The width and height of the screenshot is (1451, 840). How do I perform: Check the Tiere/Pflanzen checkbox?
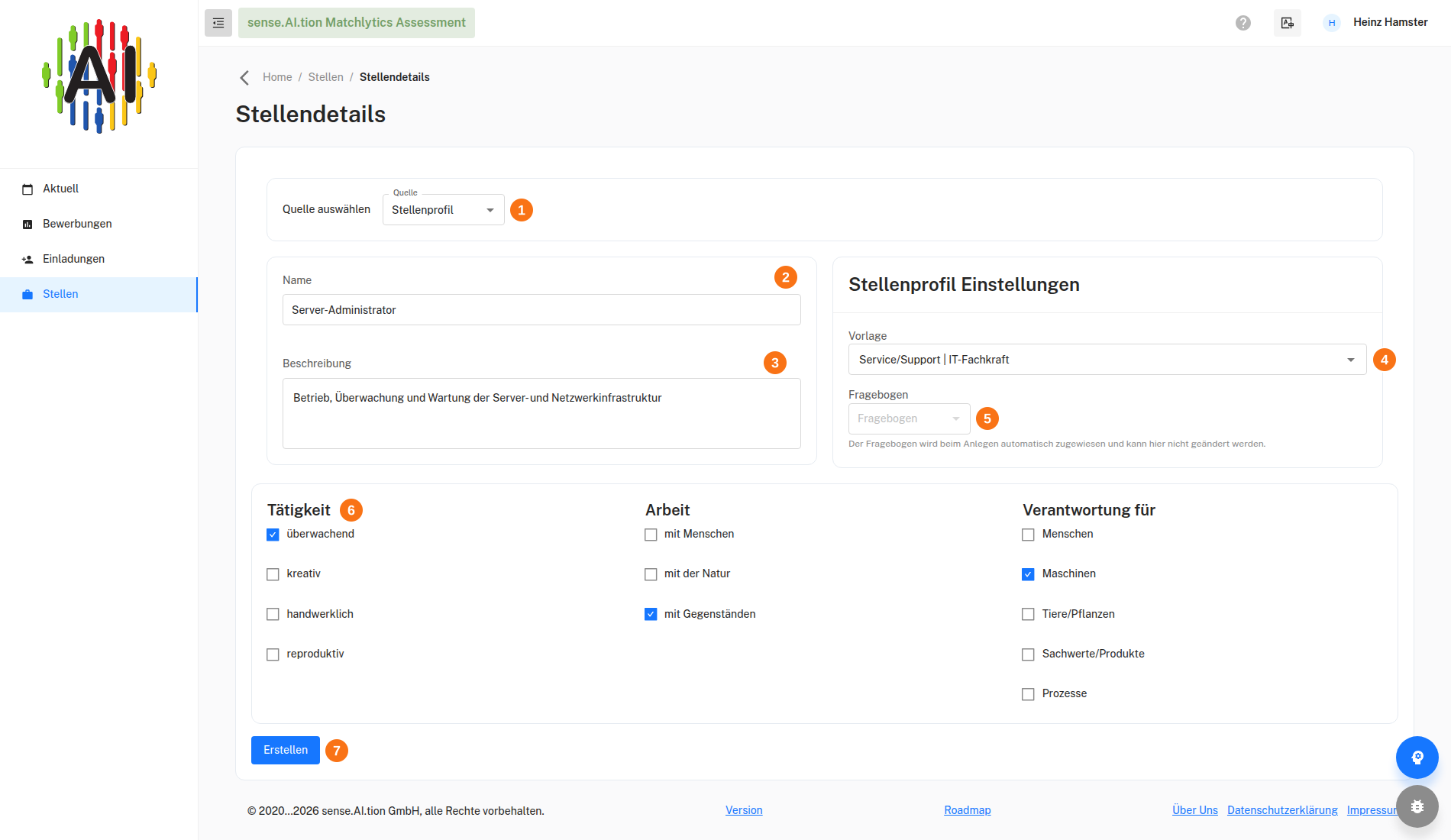[x=1028, y=614]
